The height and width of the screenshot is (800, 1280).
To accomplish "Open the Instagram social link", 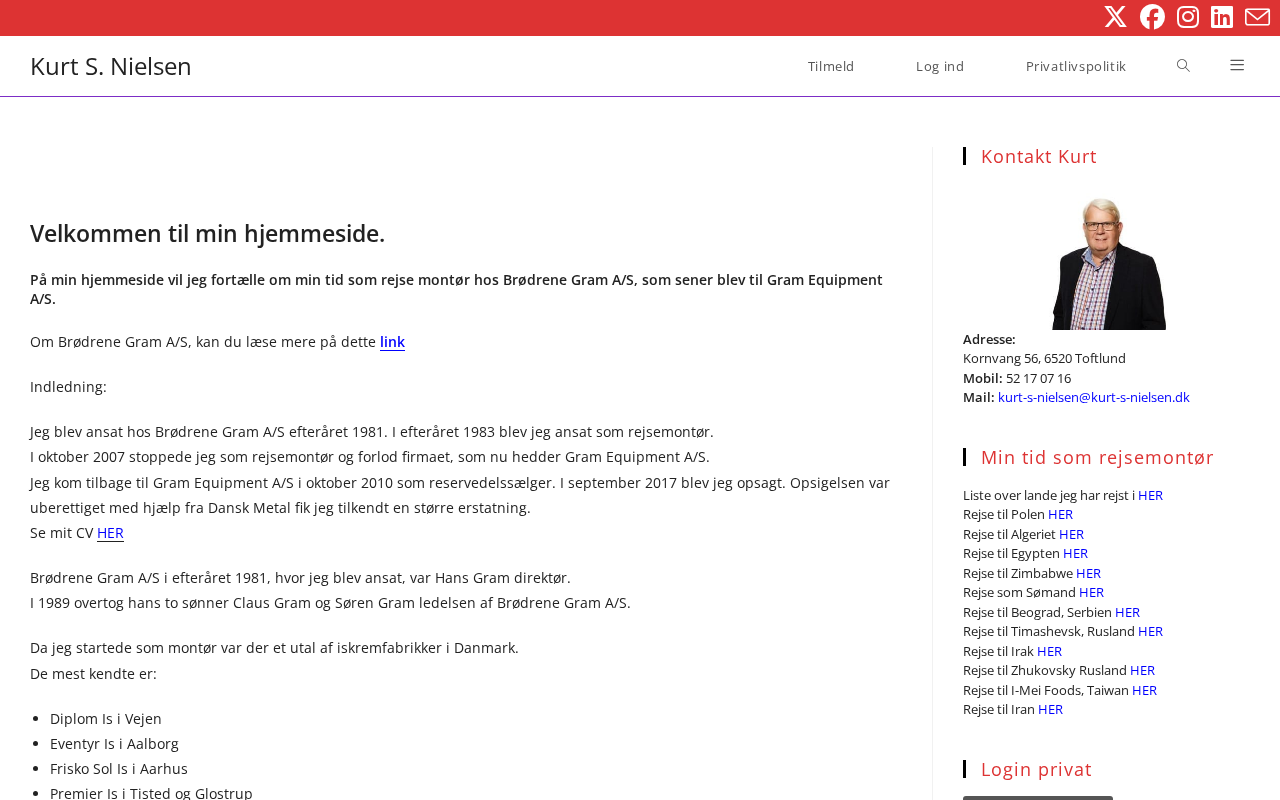I will [x=1188, y=17].
